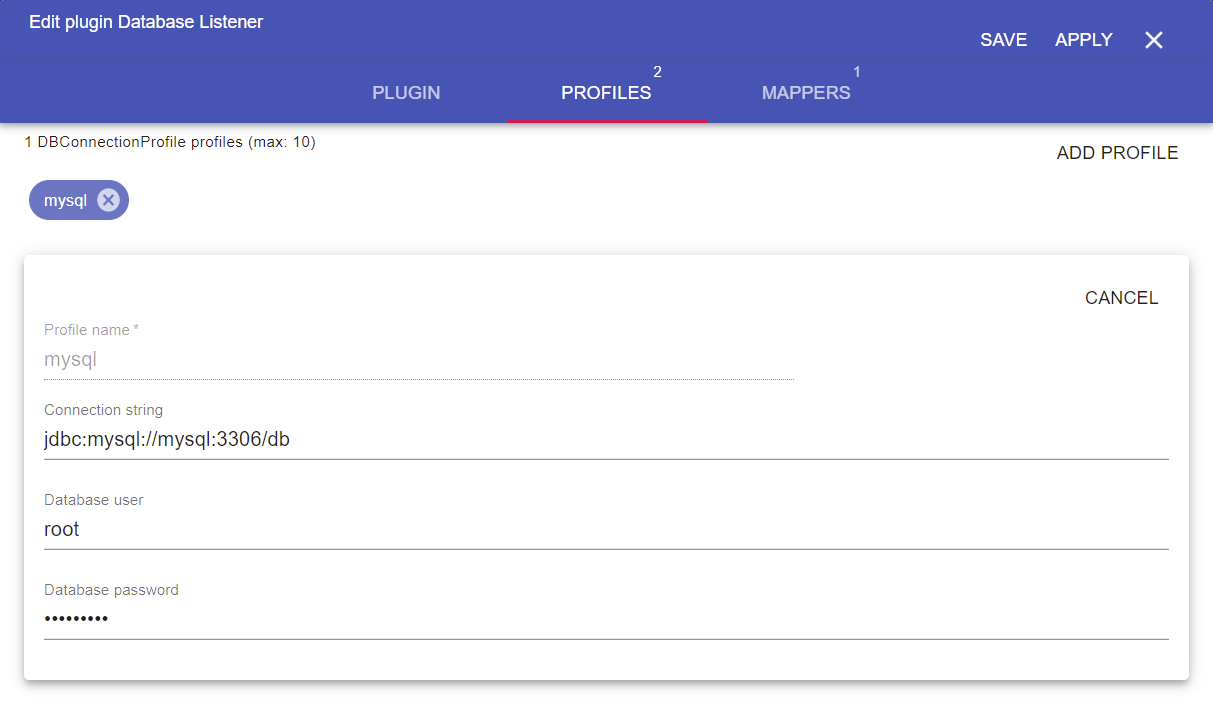Click the SAVE button
This screenshot has width=1213, height=719.
(1003, 40)
